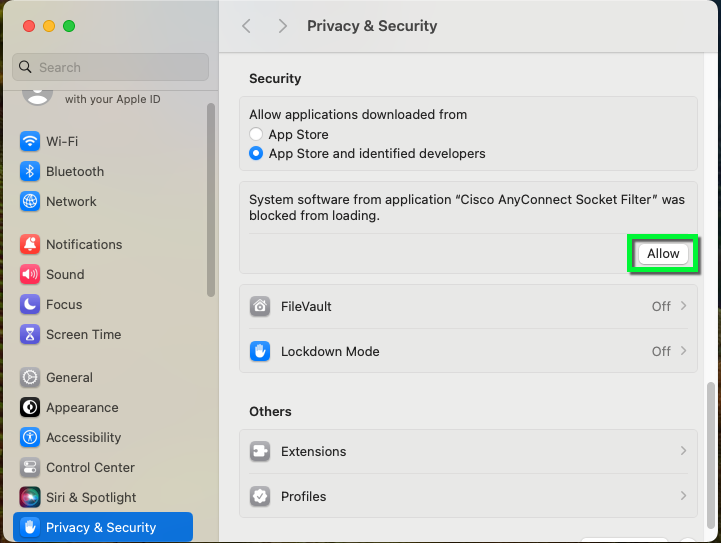Select the App Store radio button
The width and height of the screenshot is (721, 543).
click(257, 134)
